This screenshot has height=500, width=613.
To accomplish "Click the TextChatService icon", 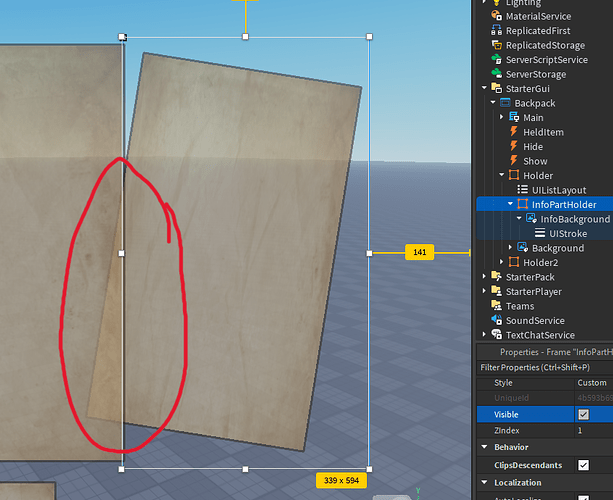I will click(496, 334).
